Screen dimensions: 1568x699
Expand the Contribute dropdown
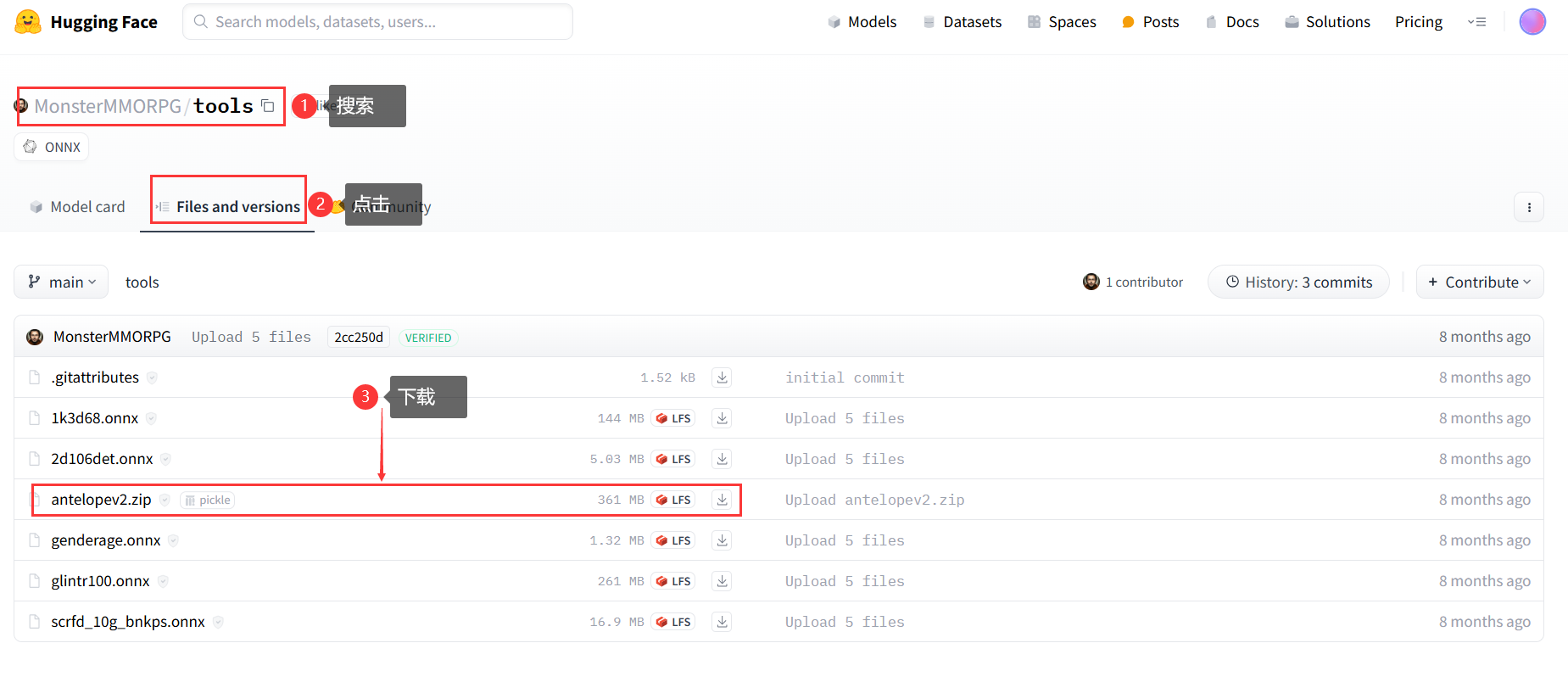point(1480,282)
